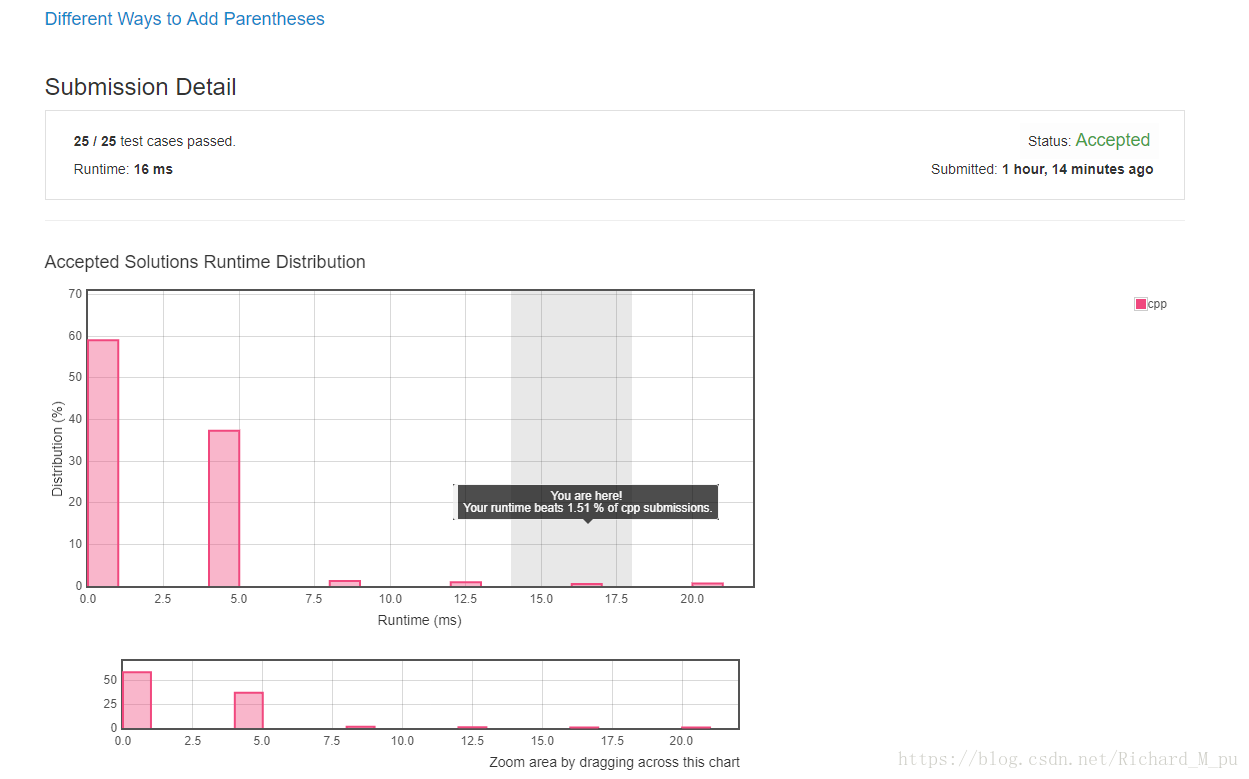The width and height of the screenshot is (1249, 779).
Task: Click the '25 / 25 test cases passed' text
Action: point(155,141)
